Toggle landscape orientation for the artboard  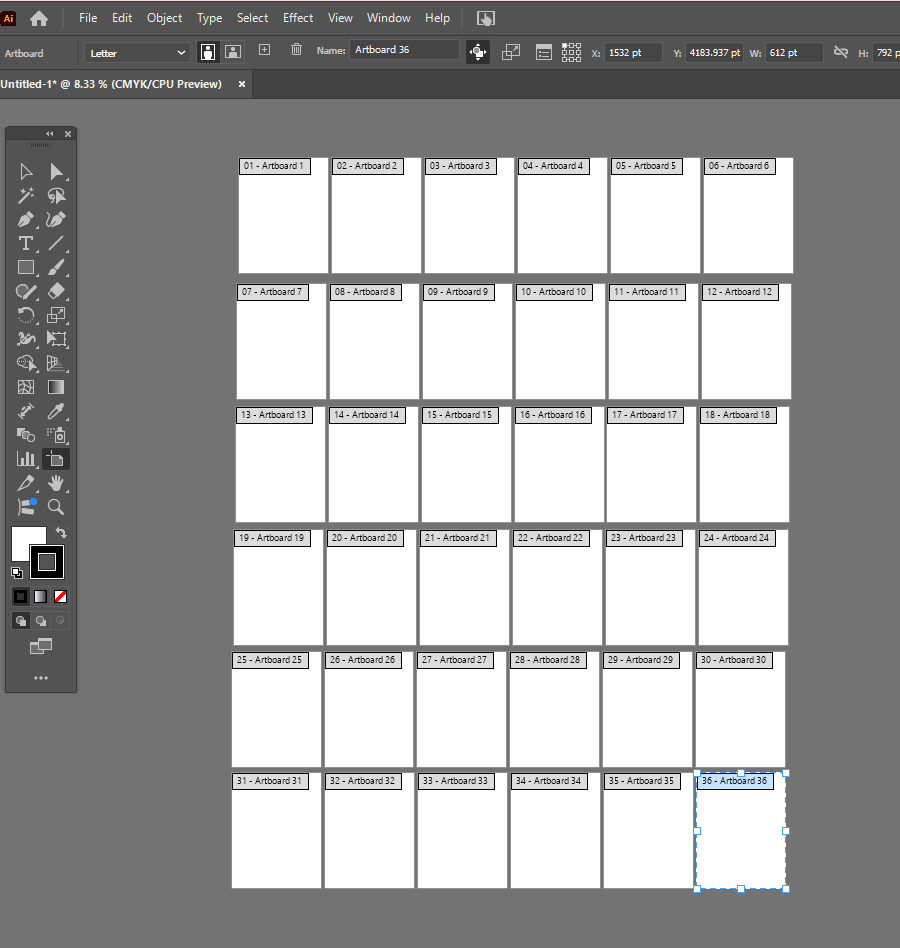pos(232,52)
